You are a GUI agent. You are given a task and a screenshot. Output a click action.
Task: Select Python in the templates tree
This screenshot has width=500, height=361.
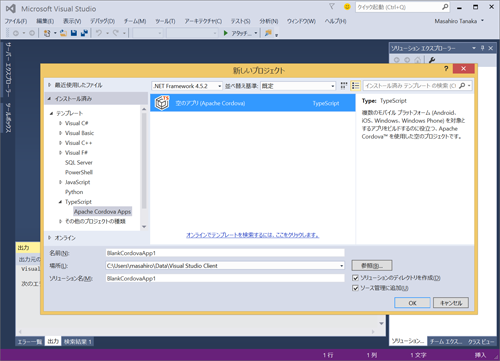tap(74, 192)
